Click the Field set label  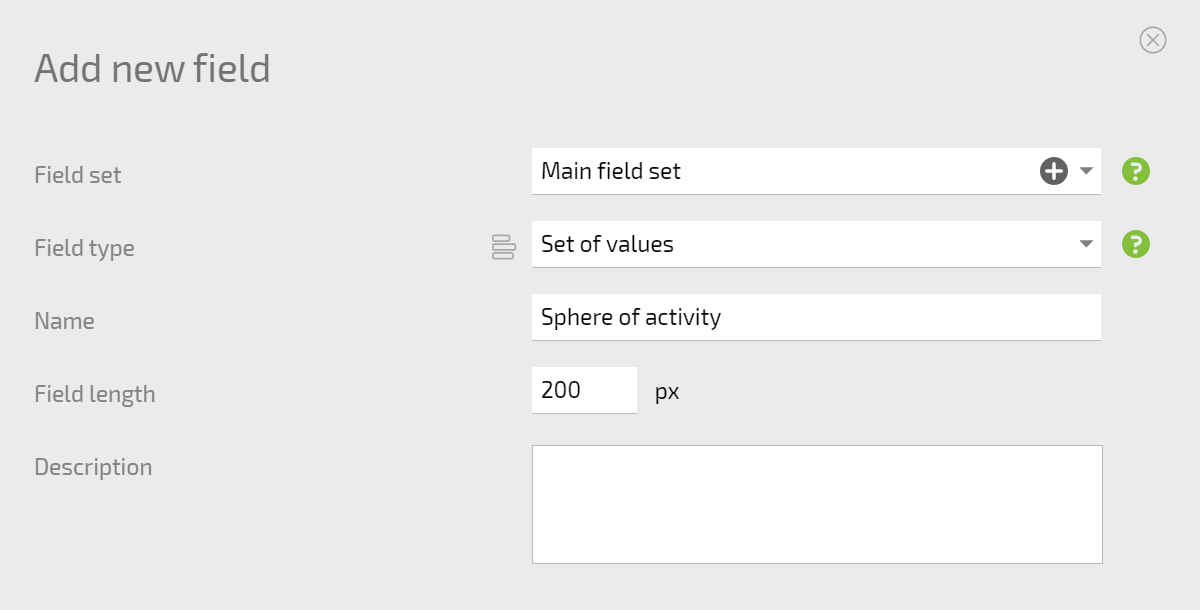[78, 175]
